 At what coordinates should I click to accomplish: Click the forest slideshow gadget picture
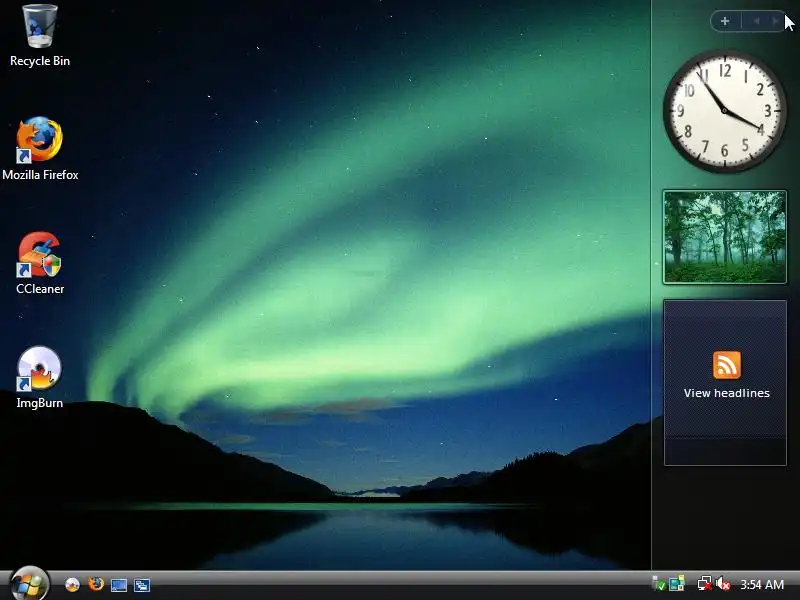coord(724,237)
